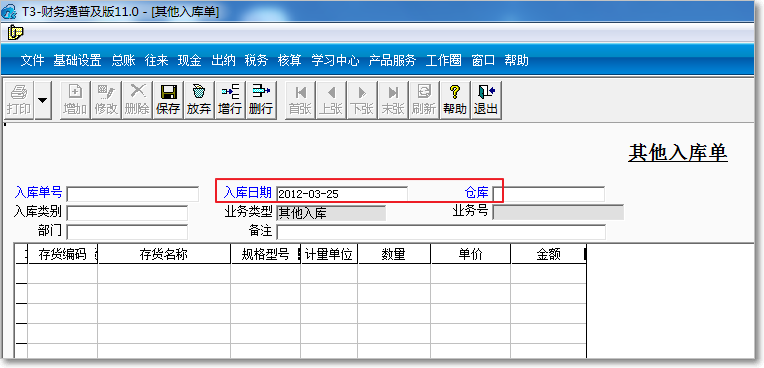Click the 单价 column header
The image size is (764, 368).
(x=471, y=254)
